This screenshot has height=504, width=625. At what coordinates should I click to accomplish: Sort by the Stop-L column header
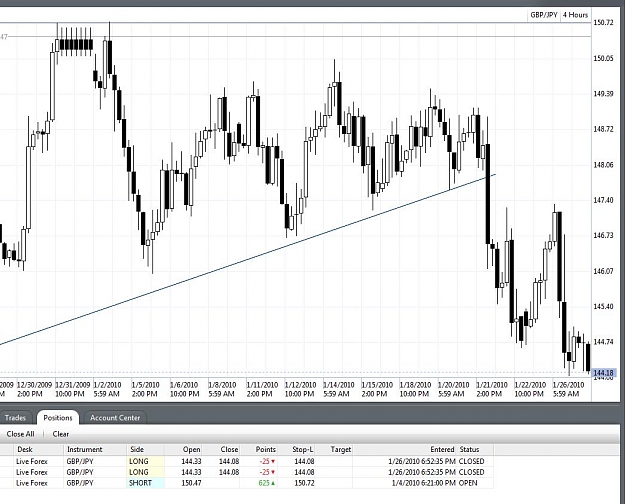(296, 449)
